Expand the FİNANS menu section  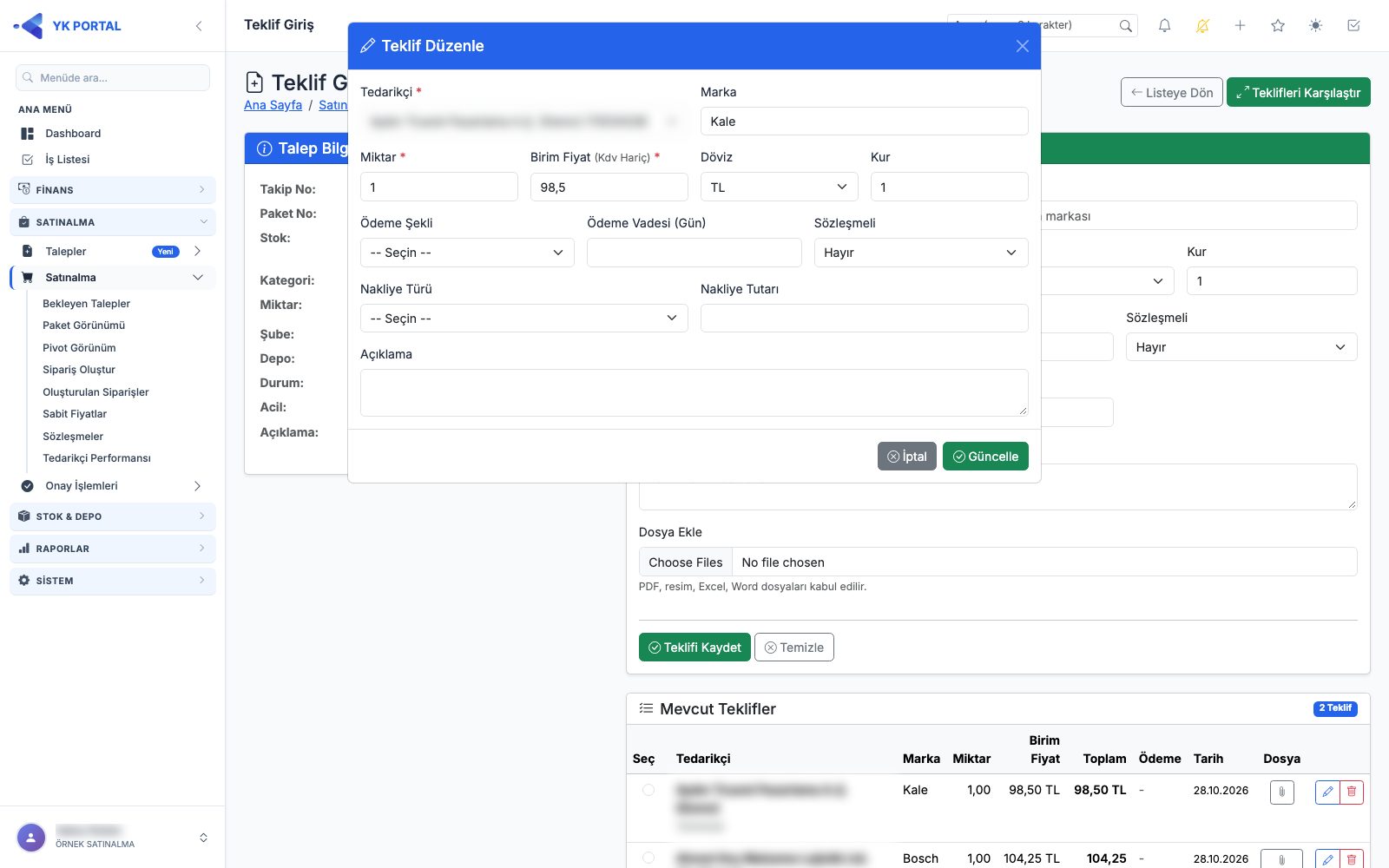113,190
